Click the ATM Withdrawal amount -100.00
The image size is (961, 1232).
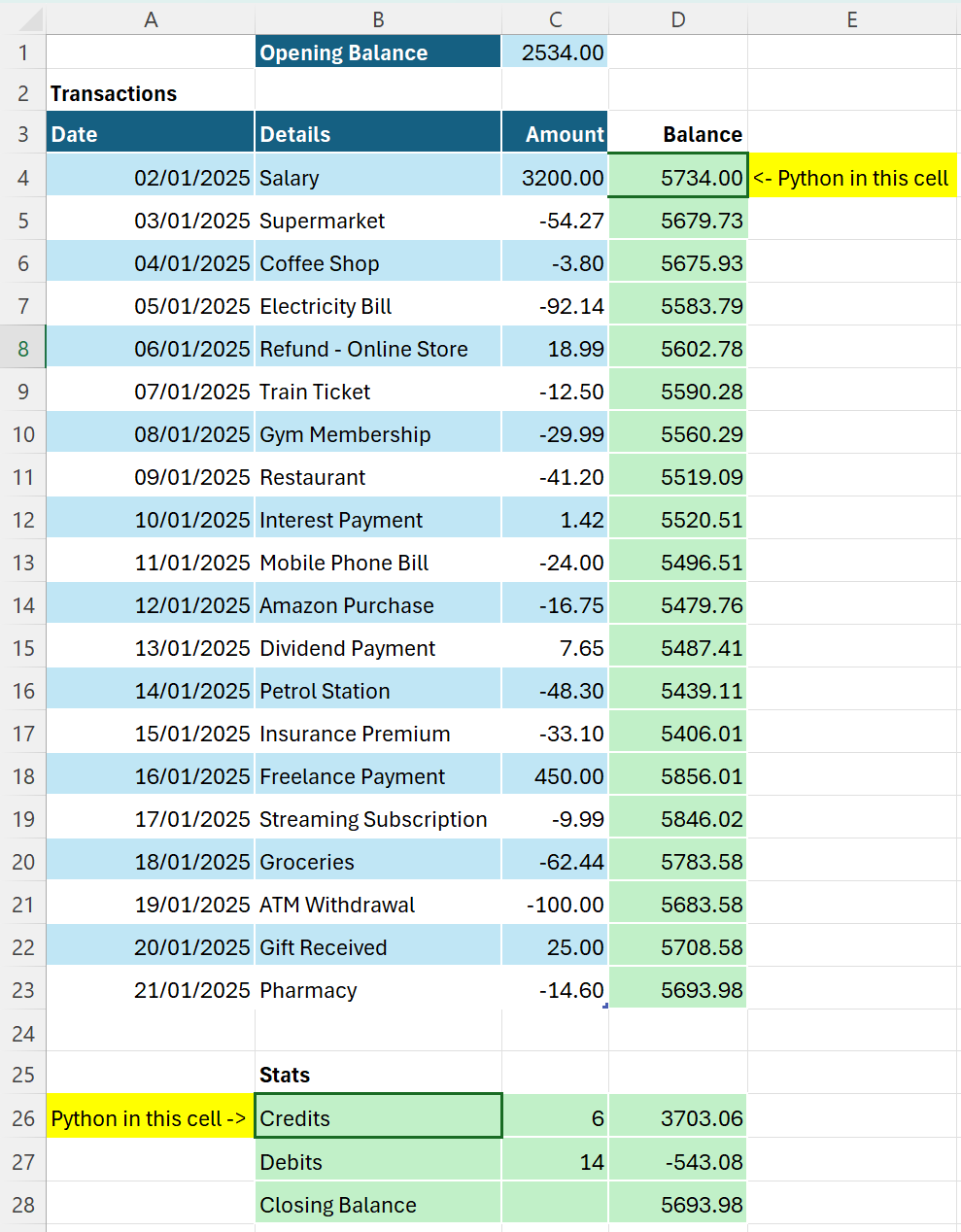pyautogui.click(x=555, y=905)
